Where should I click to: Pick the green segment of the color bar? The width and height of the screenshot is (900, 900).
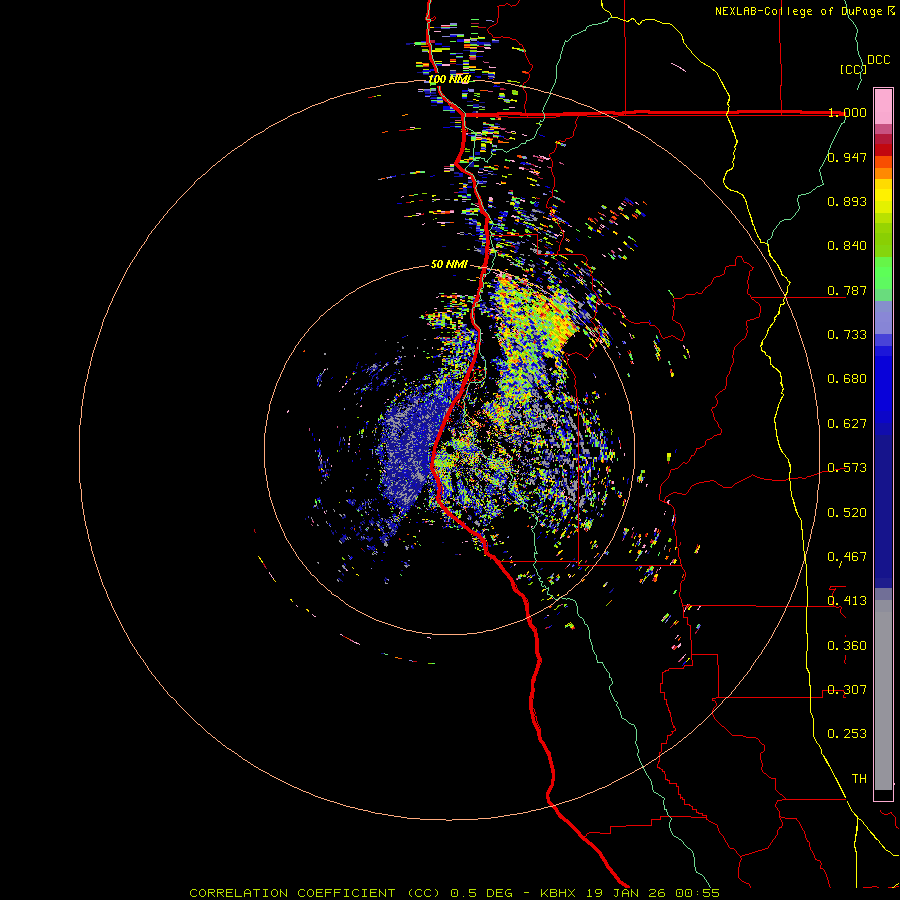pyautogui.click(x=883, y=273)
